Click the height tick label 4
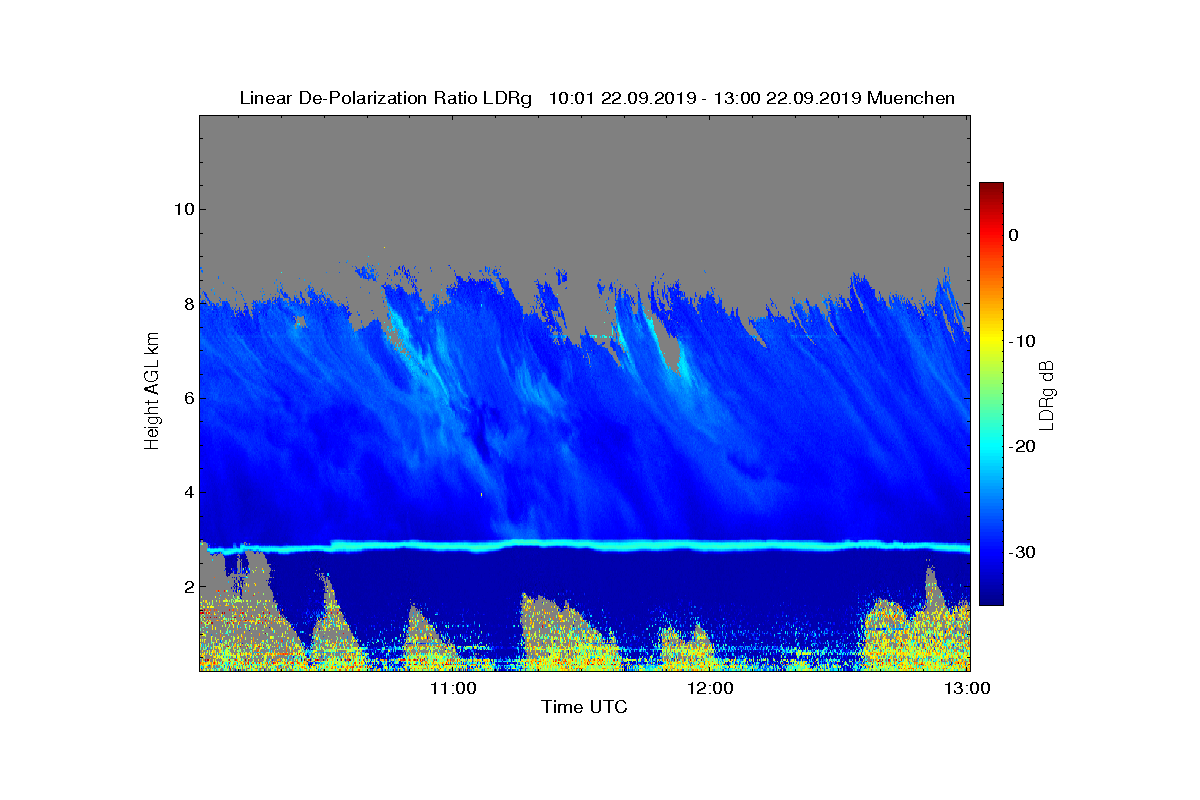This screenshot has height=800, width=1200. tap(187, 492)
